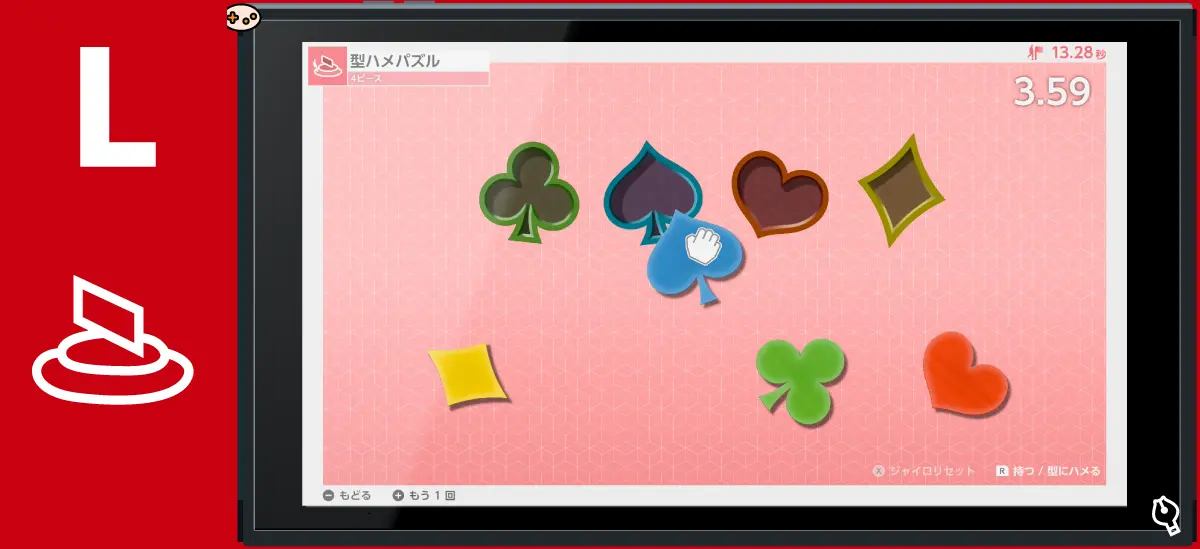
Task: Click the もう1回 retry button
Action: (x=424, y=495)
